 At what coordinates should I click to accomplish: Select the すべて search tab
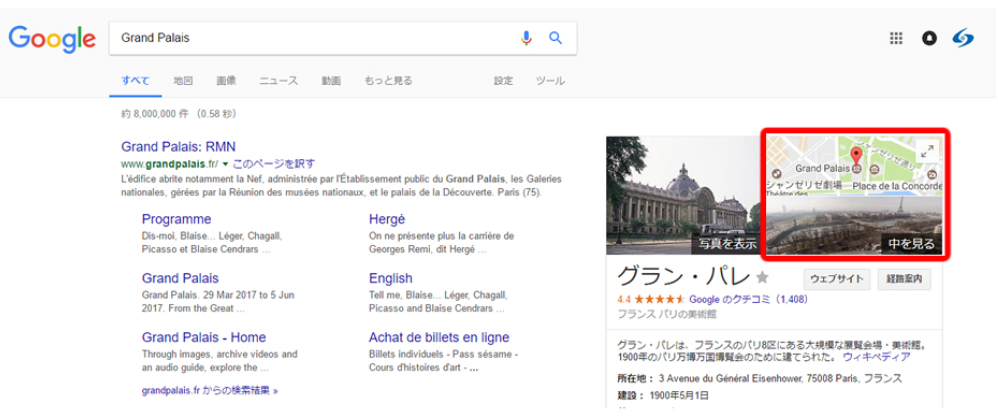click(x=135, y=81)
